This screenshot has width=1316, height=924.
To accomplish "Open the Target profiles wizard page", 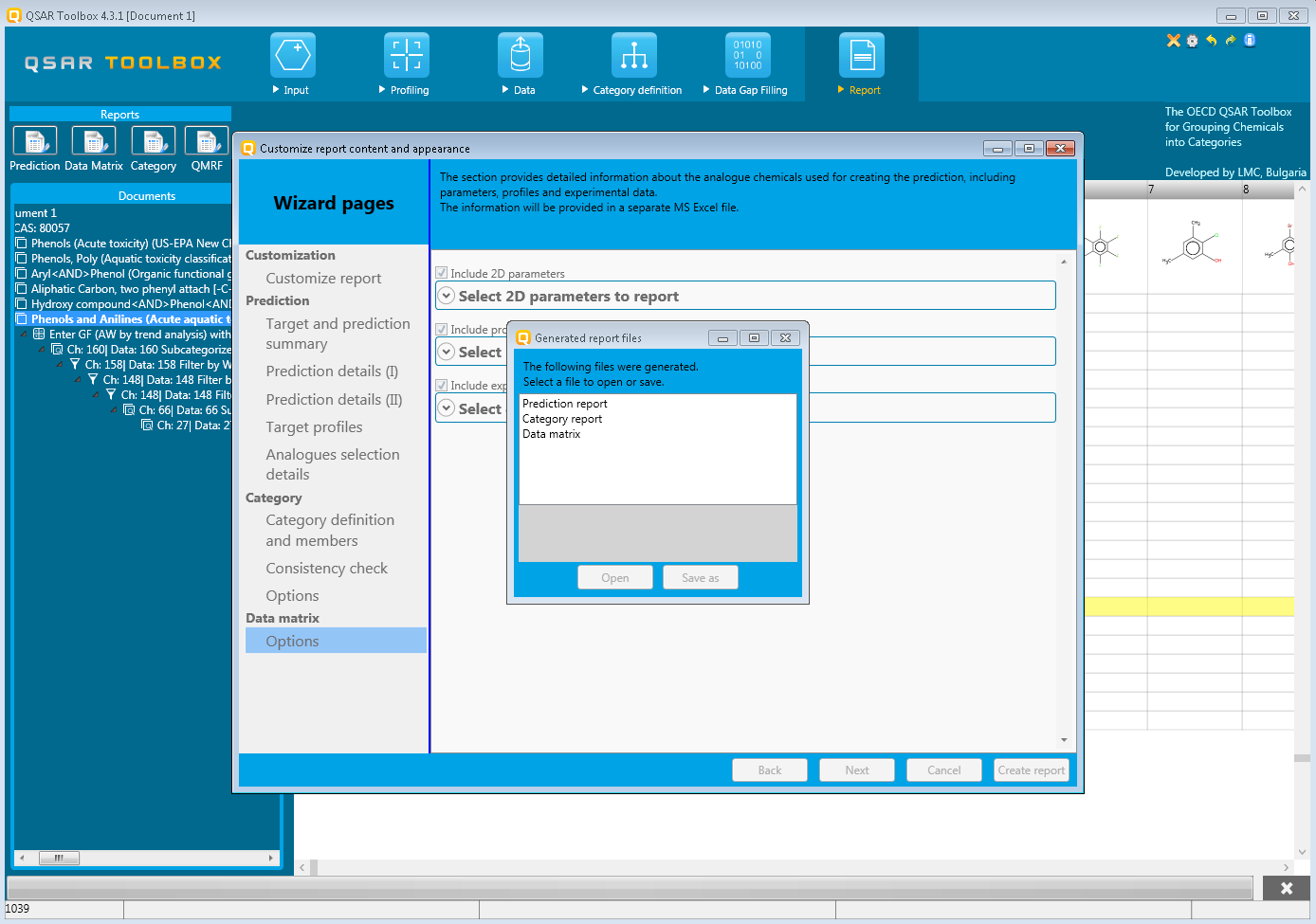I will tap(314, 427).
